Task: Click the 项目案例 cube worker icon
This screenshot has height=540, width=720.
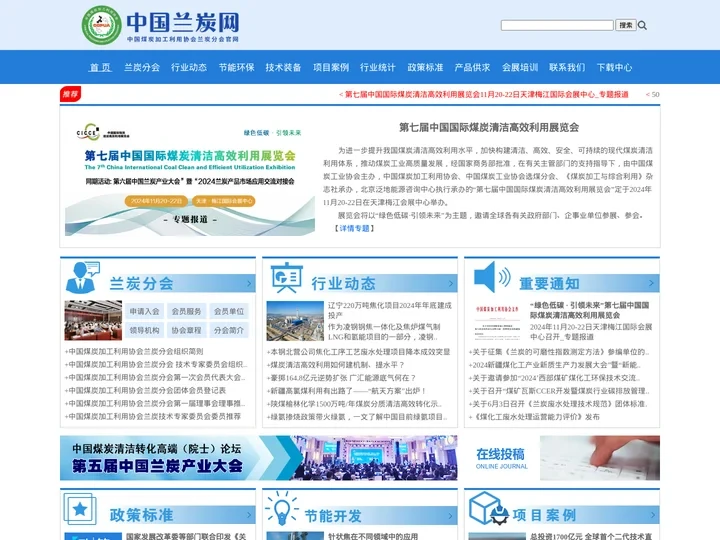Action: click(489, 508)
